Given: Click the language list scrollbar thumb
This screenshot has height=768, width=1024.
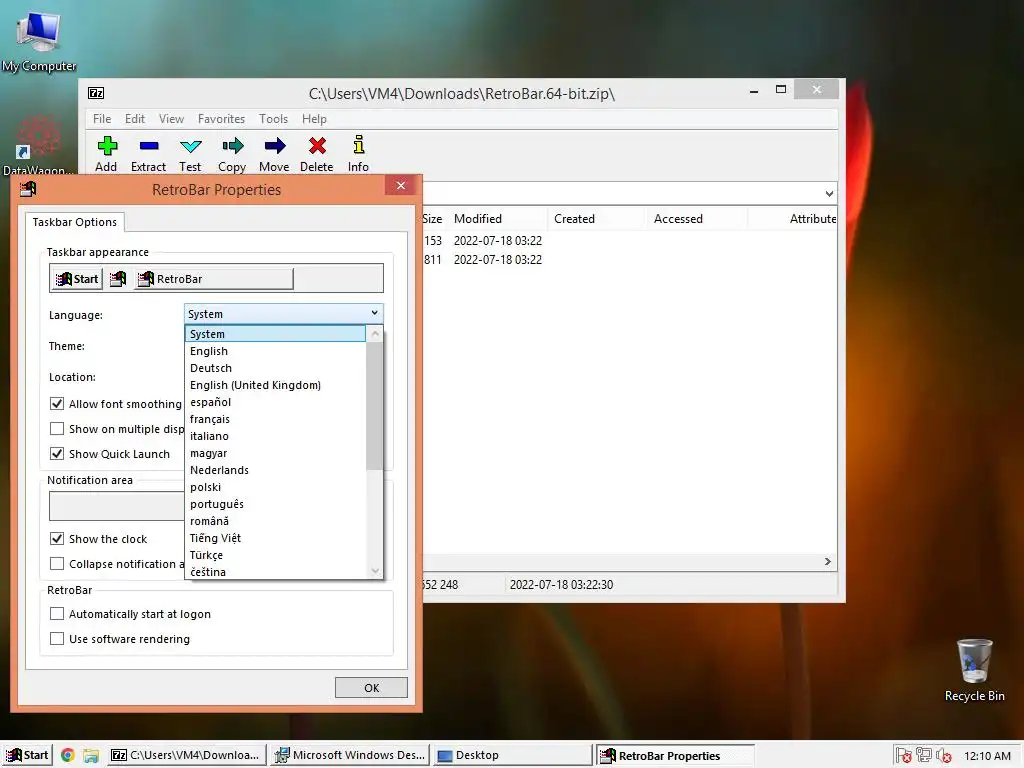Looking at the screenshot, I should pyautogui.click(x=375, y=406).
